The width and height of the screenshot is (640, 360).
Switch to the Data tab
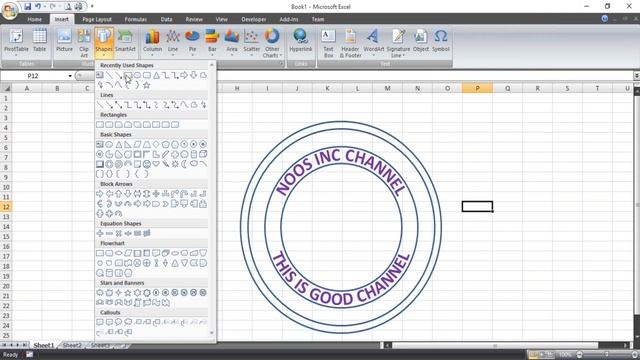click(166, 19)
